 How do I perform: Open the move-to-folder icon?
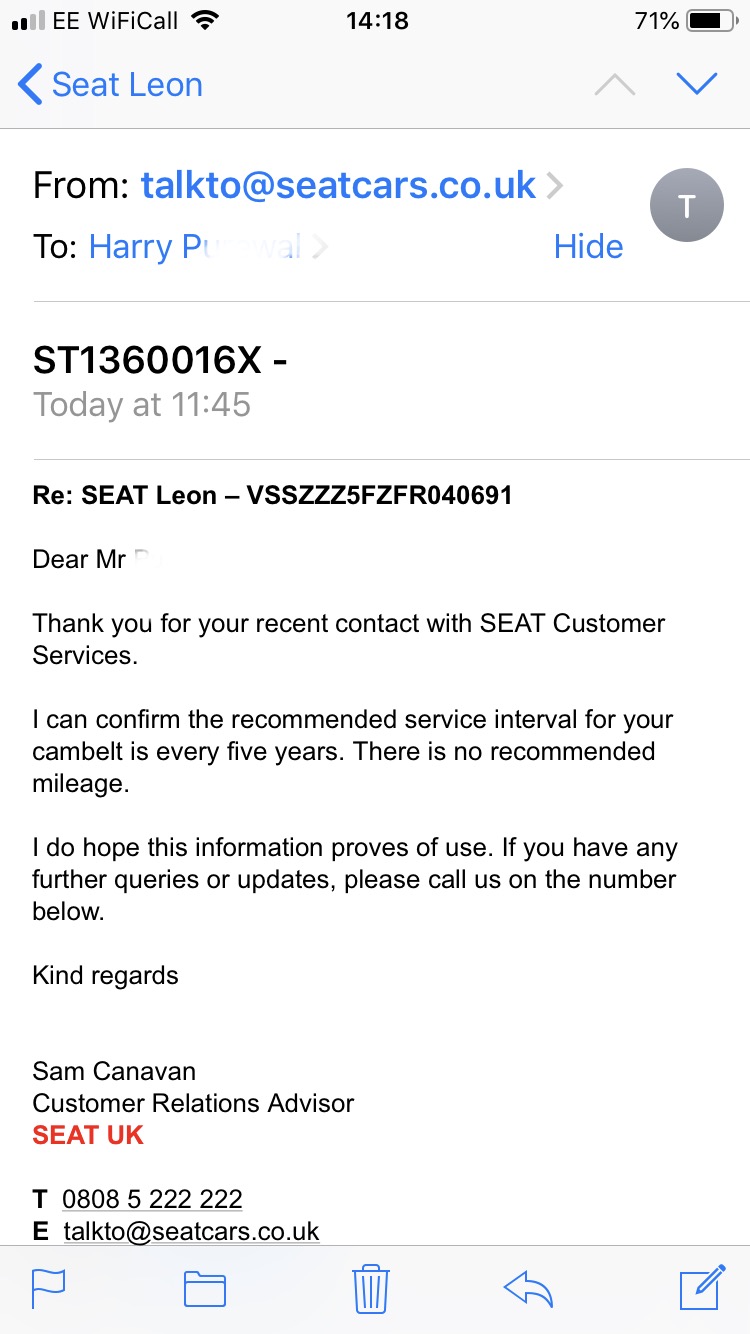(x=205, y=1288)
